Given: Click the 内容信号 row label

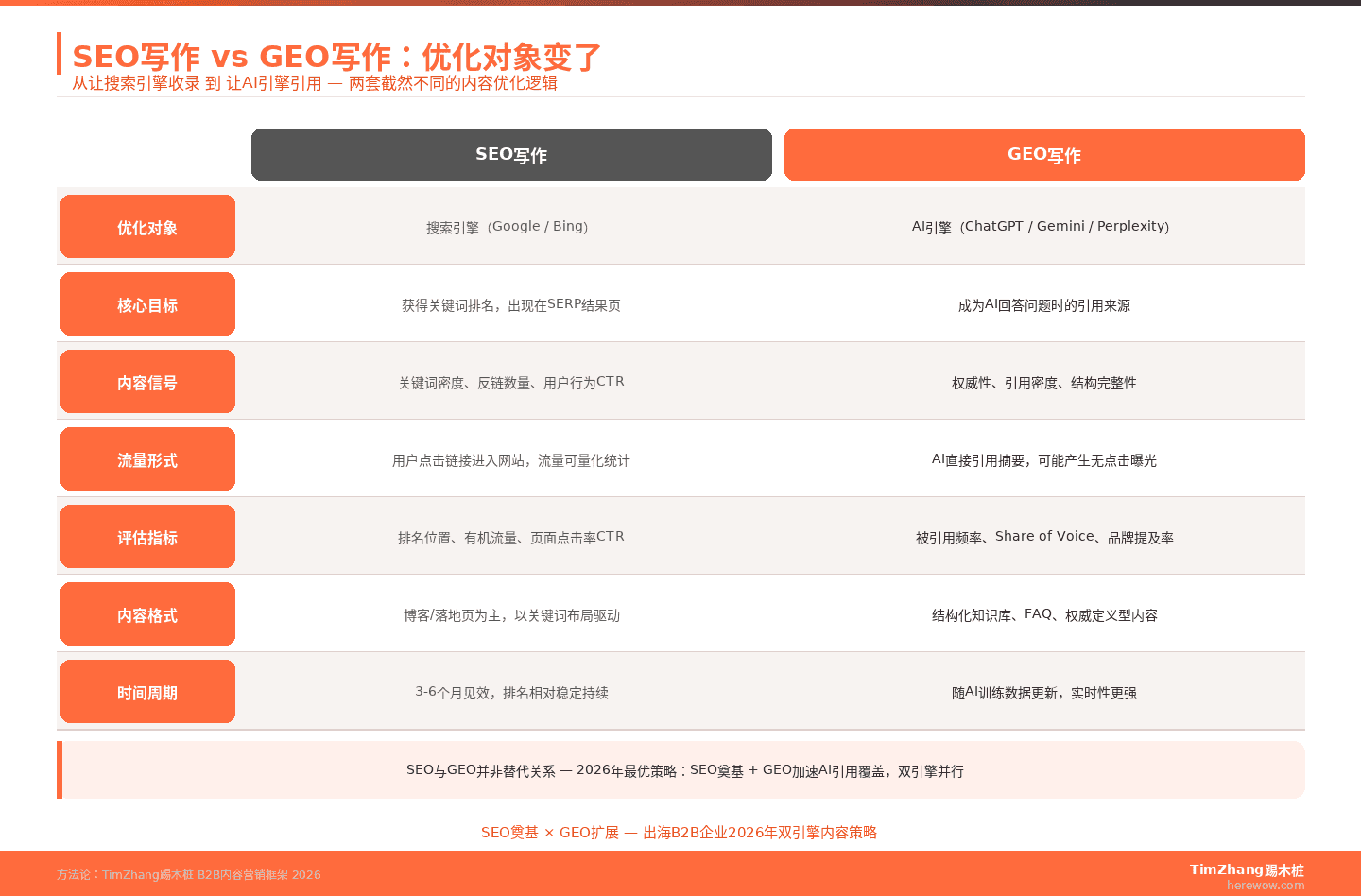Looking at the screenshot, I should pyautogui.click(x=147, y=381).
